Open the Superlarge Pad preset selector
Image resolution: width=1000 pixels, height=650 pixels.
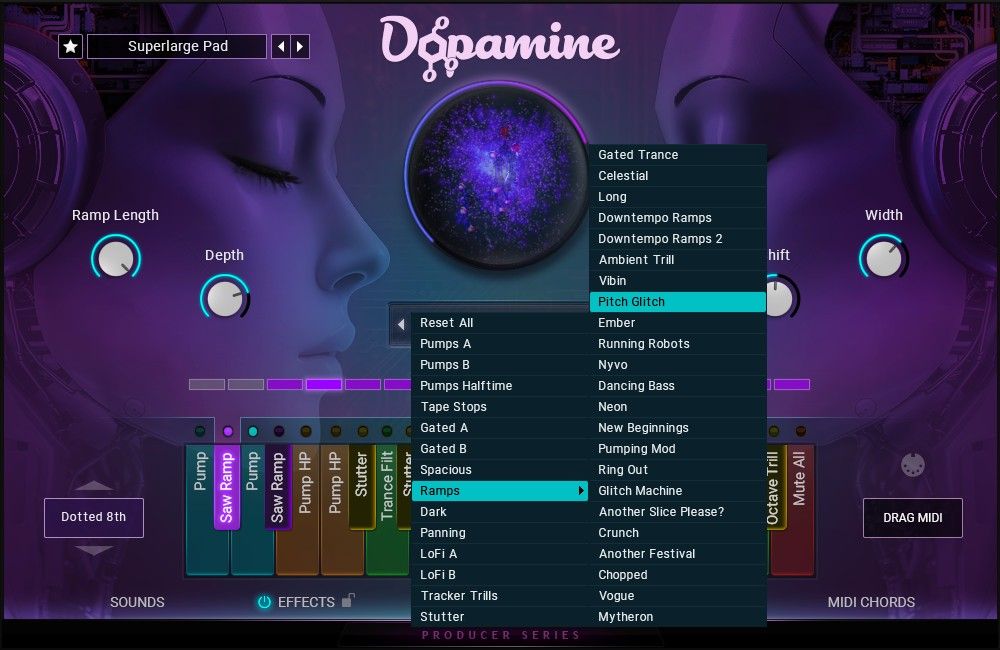coord(177,47)
